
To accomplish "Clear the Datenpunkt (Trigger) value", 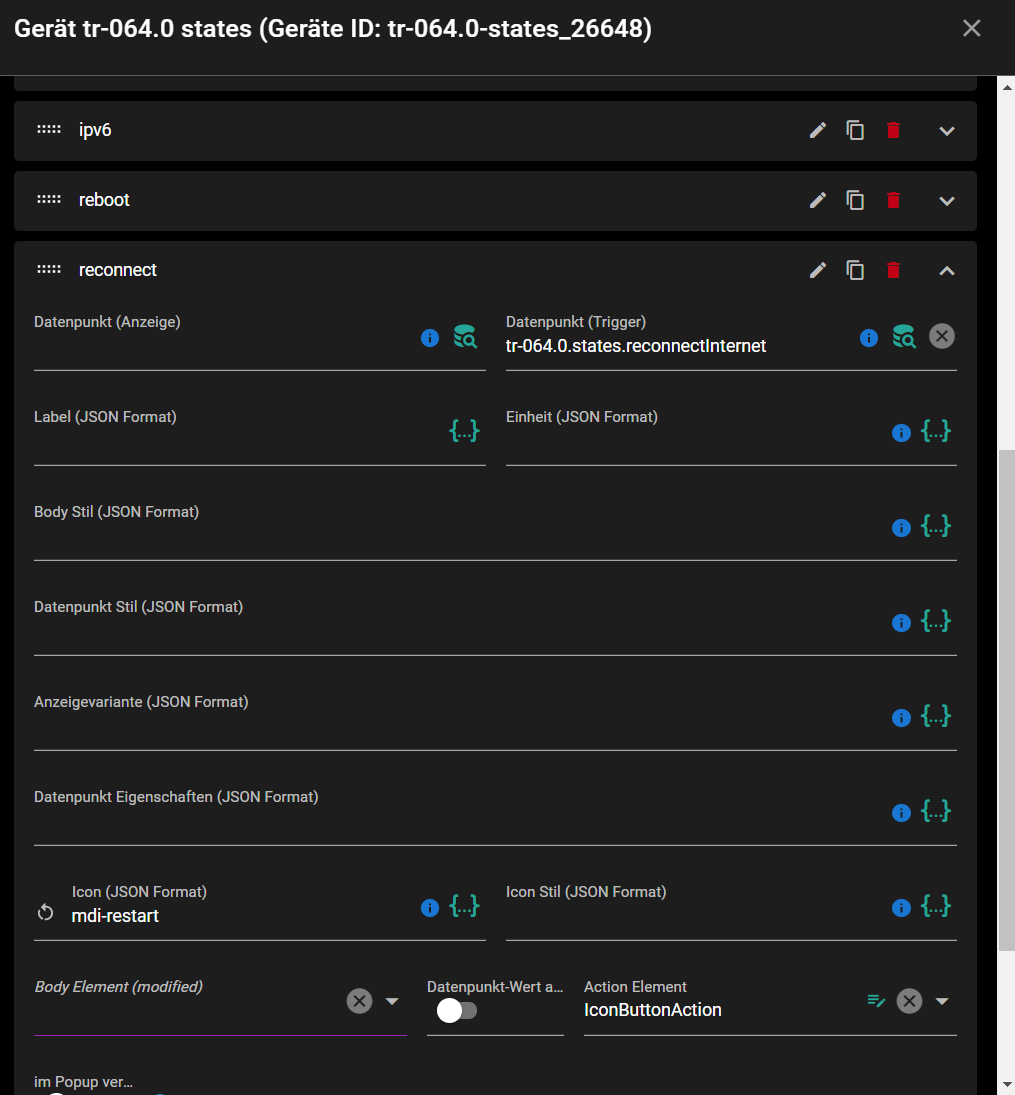I will pos(942,337).
